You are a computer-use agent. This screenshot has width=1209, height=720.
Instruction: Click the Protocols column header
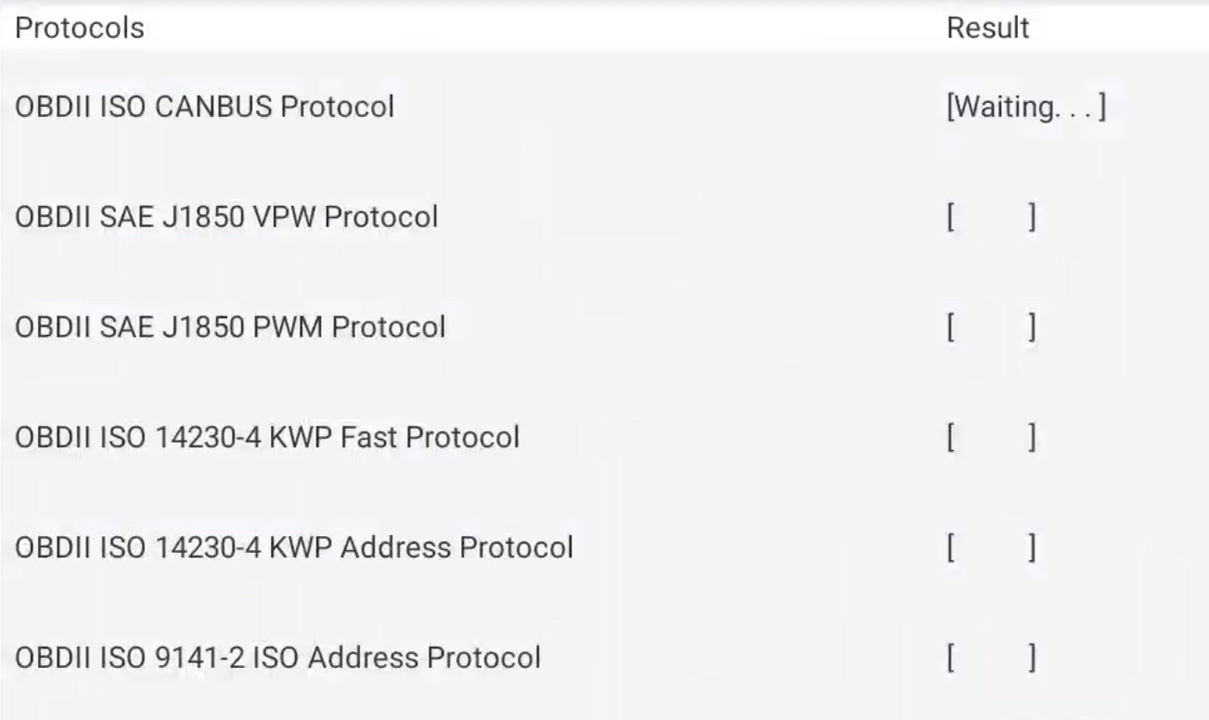point(80,27)
